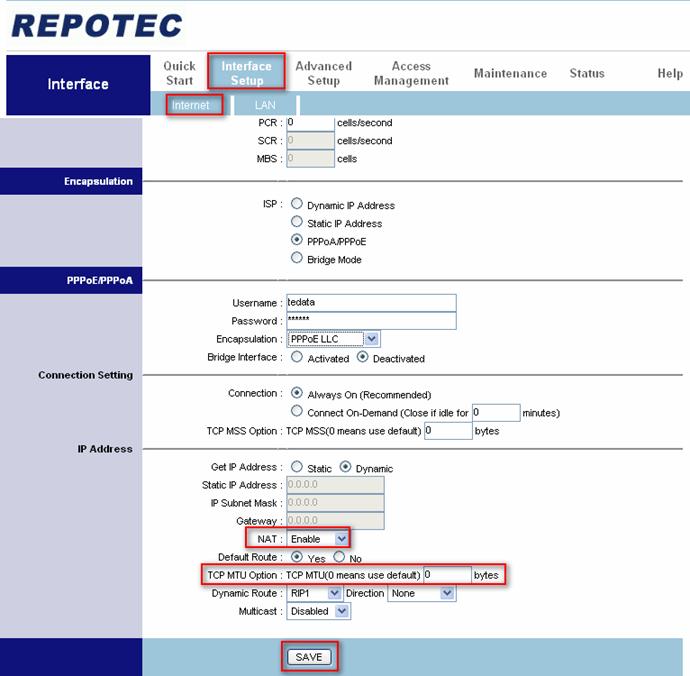The image size is (690, 676).
Task: Select the LAN sub-tab
Action: coord(265,105)
